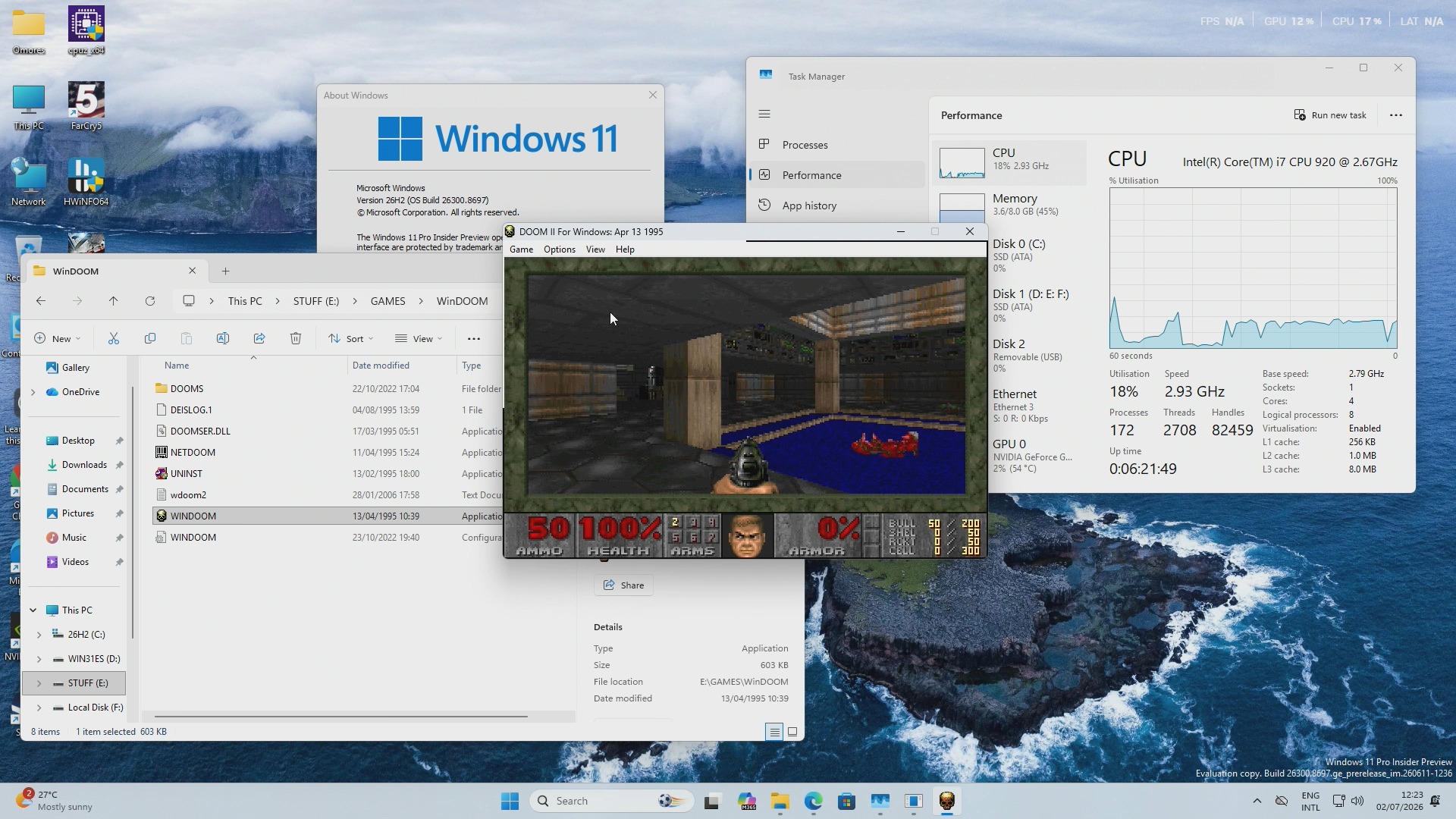Open Microsoft Edge from the taskbar

814,802
